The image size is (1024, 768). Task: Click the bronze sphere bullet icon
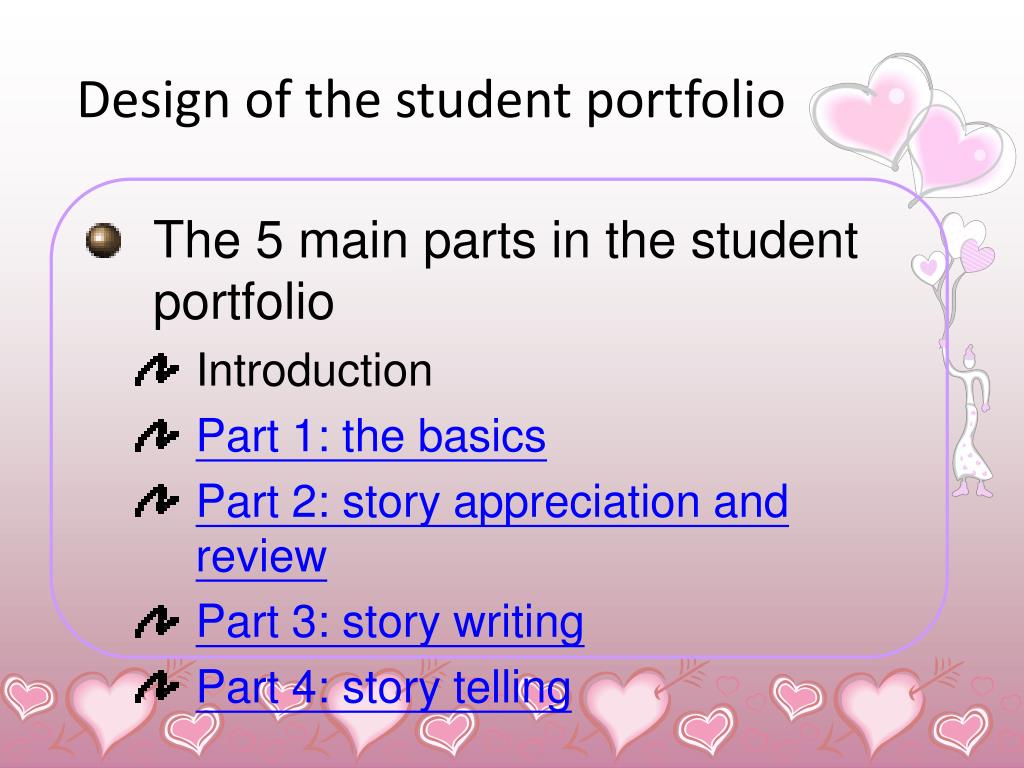[103, 240]
